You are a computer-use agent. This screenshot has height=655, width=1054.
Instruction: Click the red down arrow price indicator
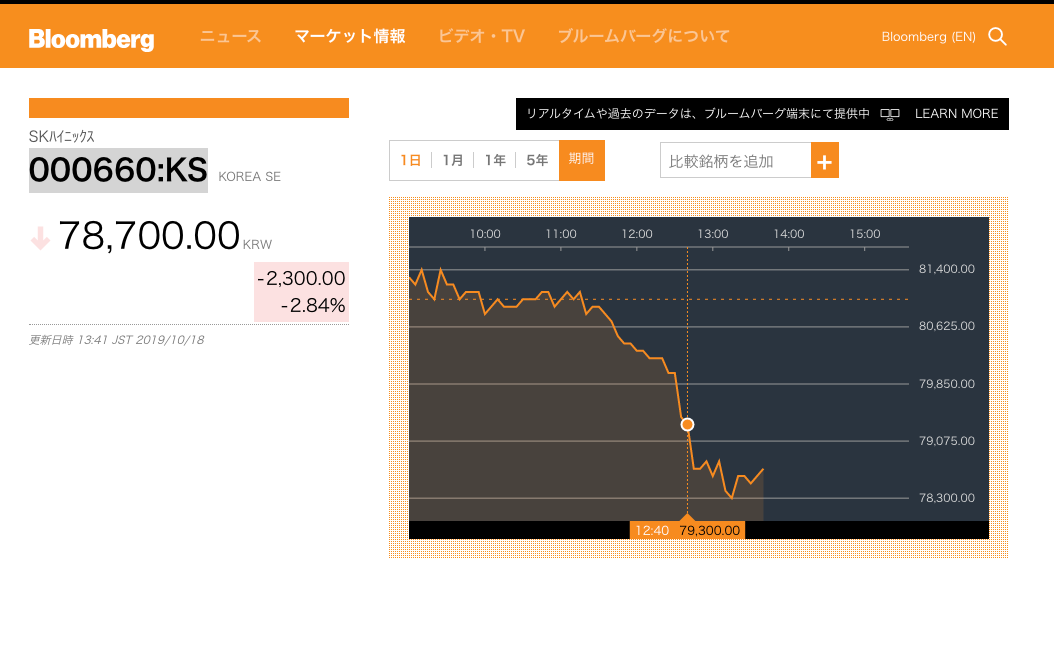coord(40,238)
